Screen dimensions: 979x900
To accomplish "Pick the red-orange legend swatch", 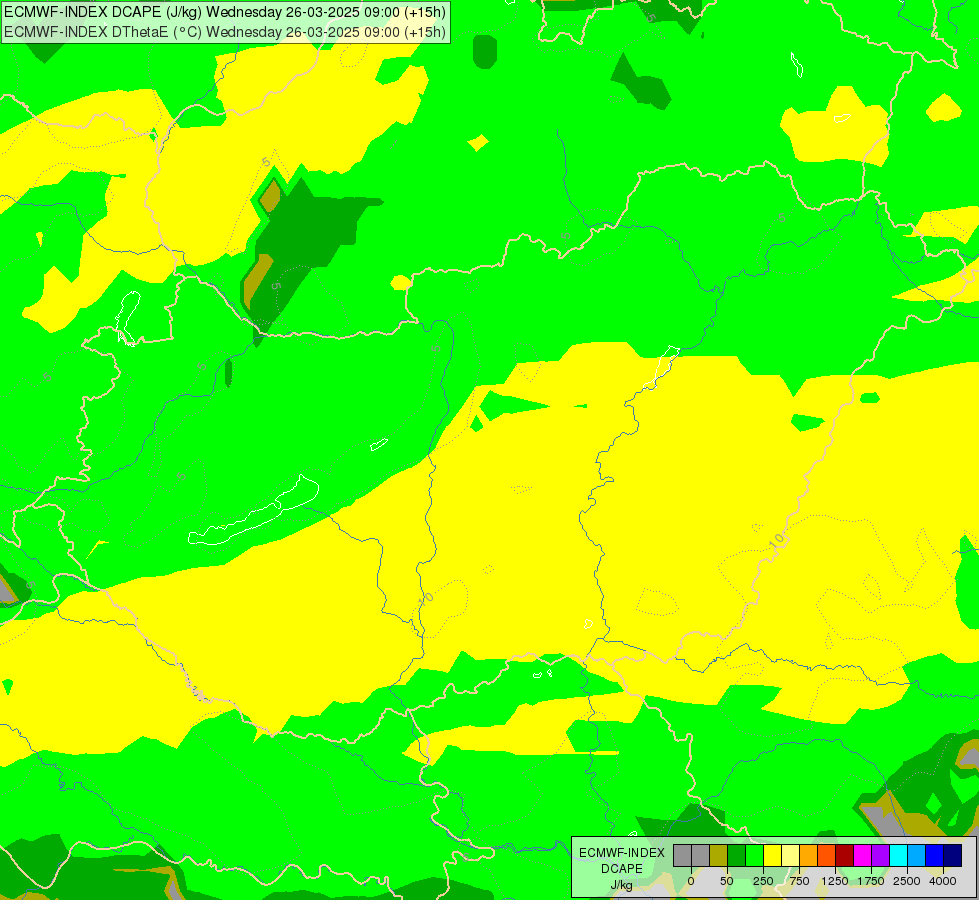I will pos(827,856).
